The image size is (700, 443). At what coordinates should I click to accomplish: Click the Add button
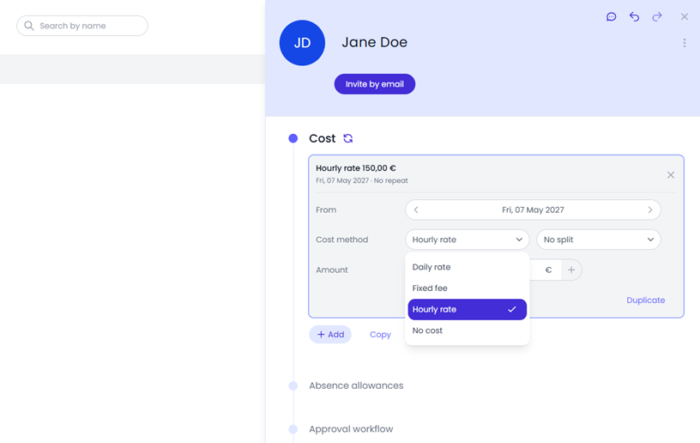(330, 334)
